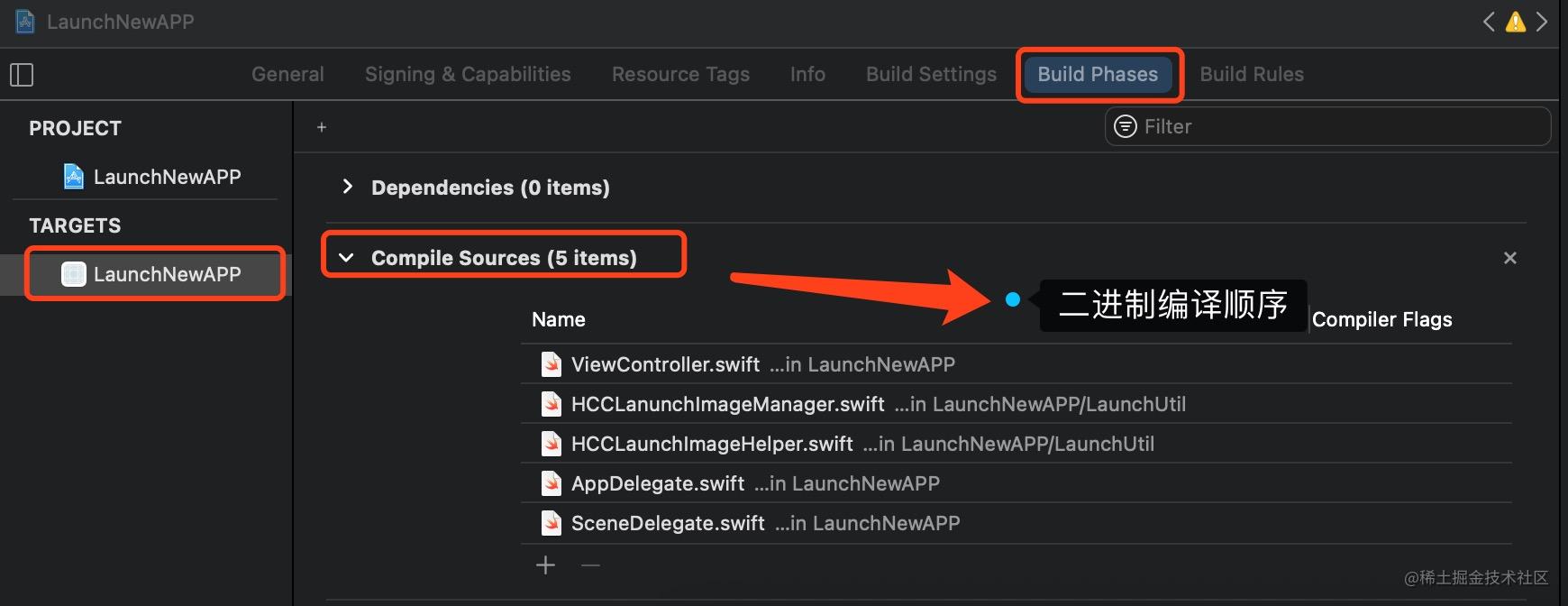Click the Dependencies (0 items) heading

pyautogui.click(x=490, y=188)
